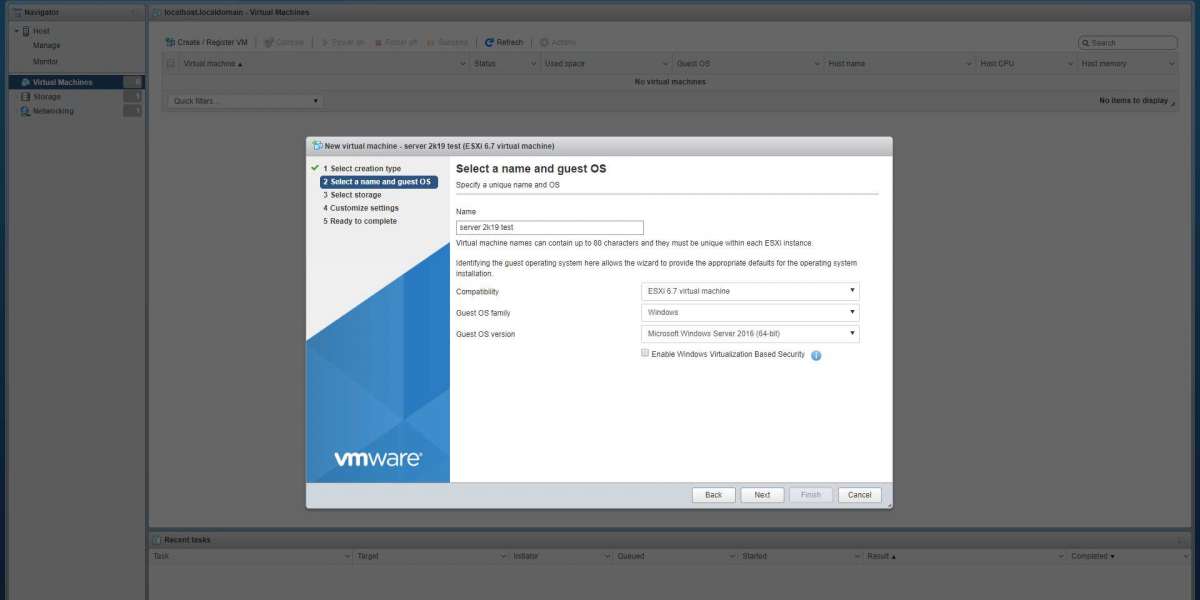Click the Name field containing server 2k19 test

coord(549,228)
